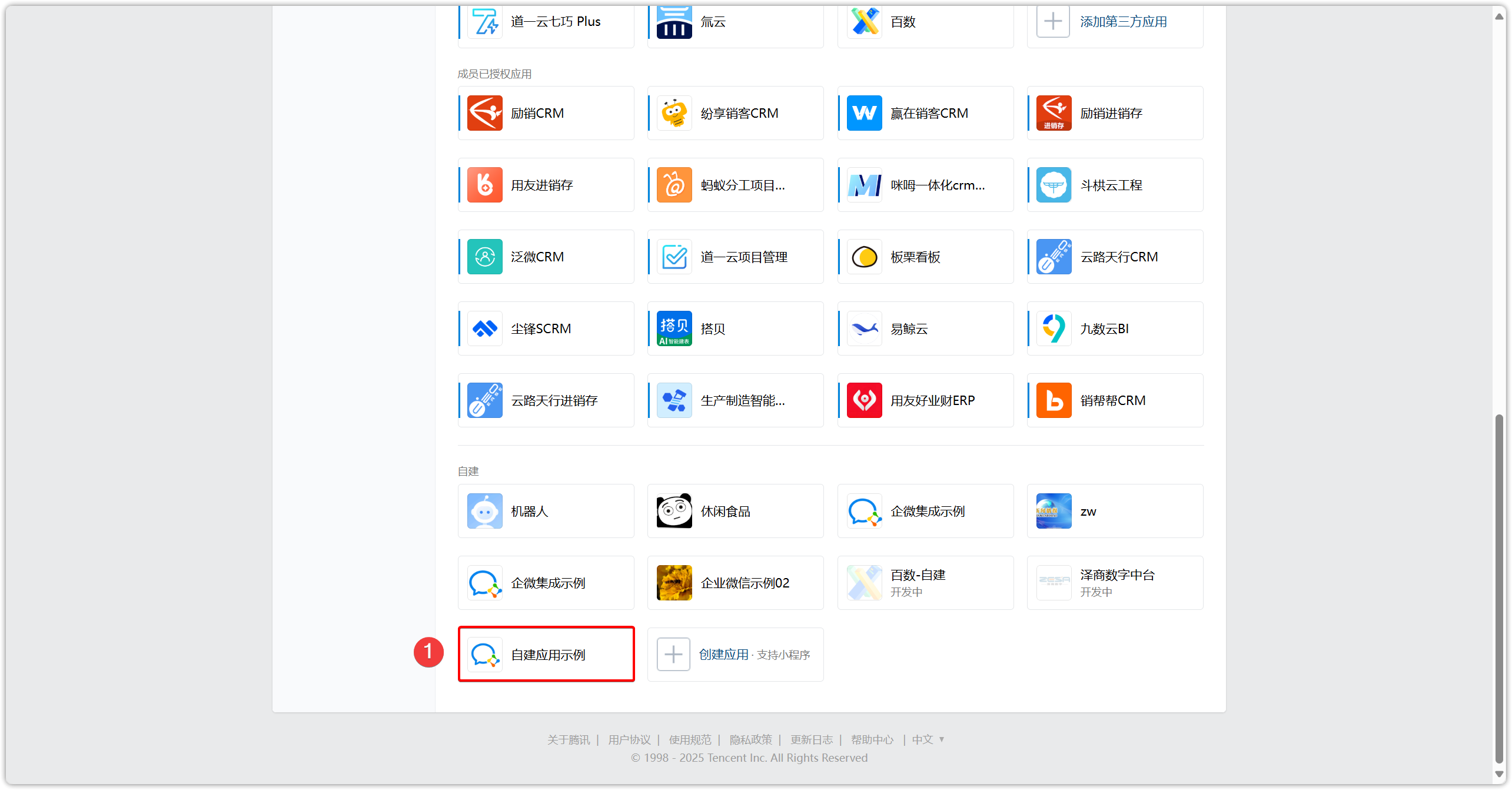
Task: Click the plus icon for 创建应用
Action: pos(673,654)
